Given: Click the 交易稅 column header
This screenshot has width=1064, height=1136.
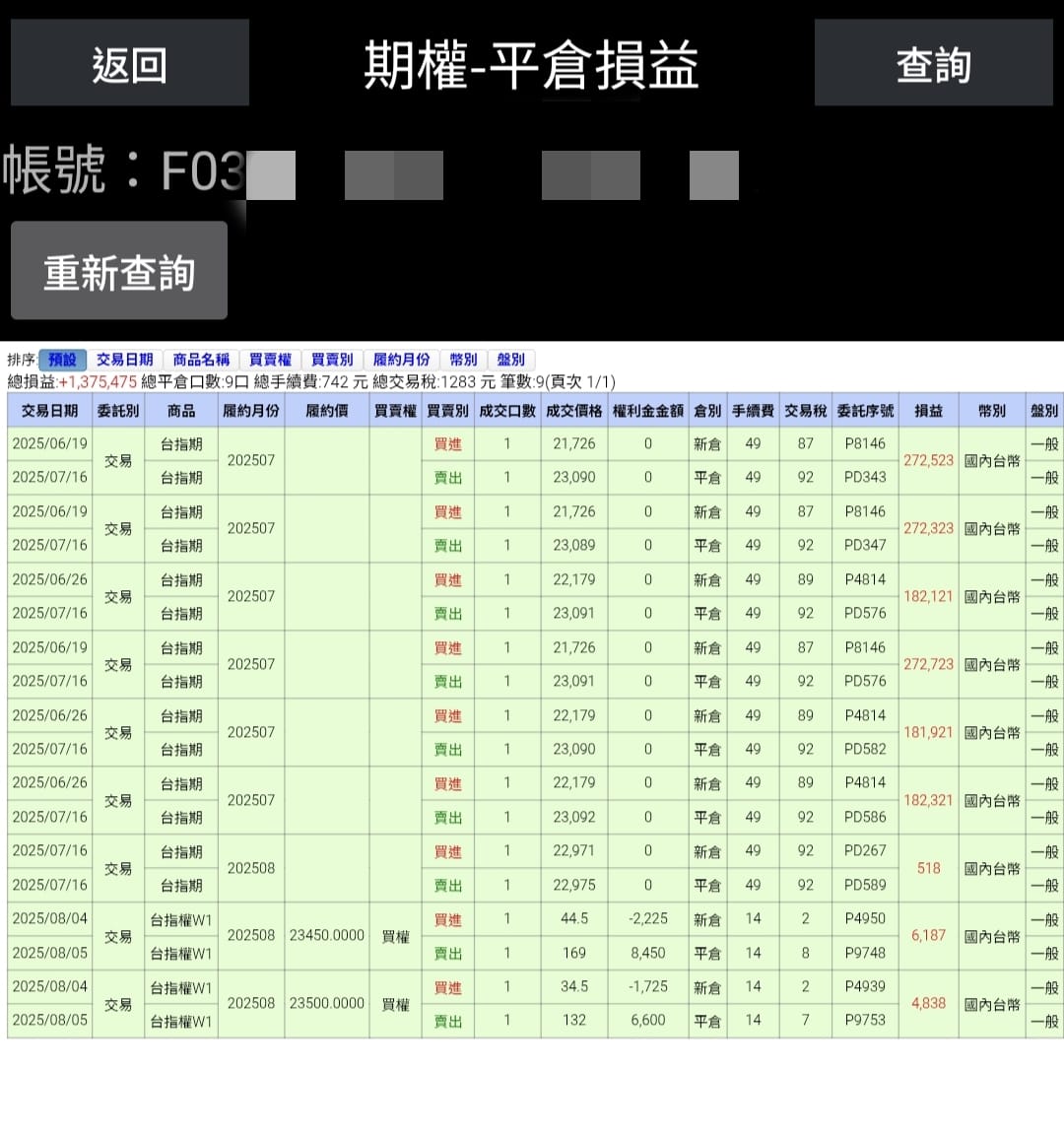Looking at the screenshot, I should tap(806, 411).
